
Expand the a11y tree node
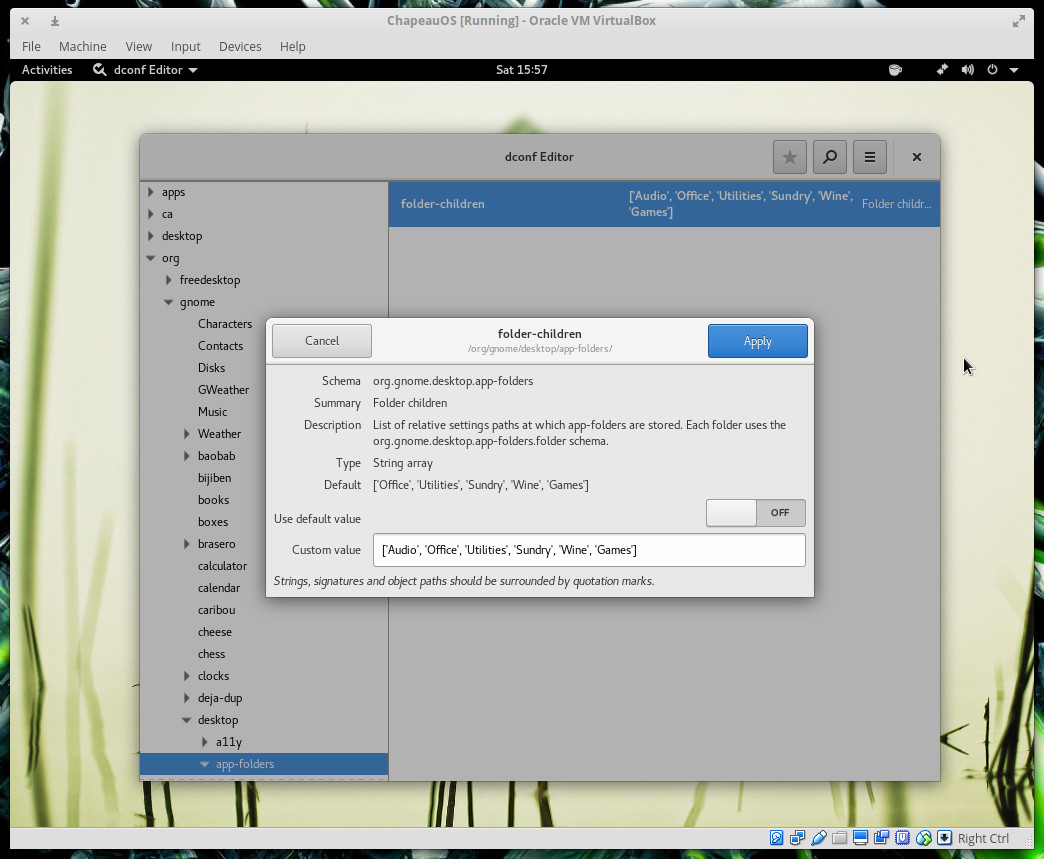coord(205,741)
